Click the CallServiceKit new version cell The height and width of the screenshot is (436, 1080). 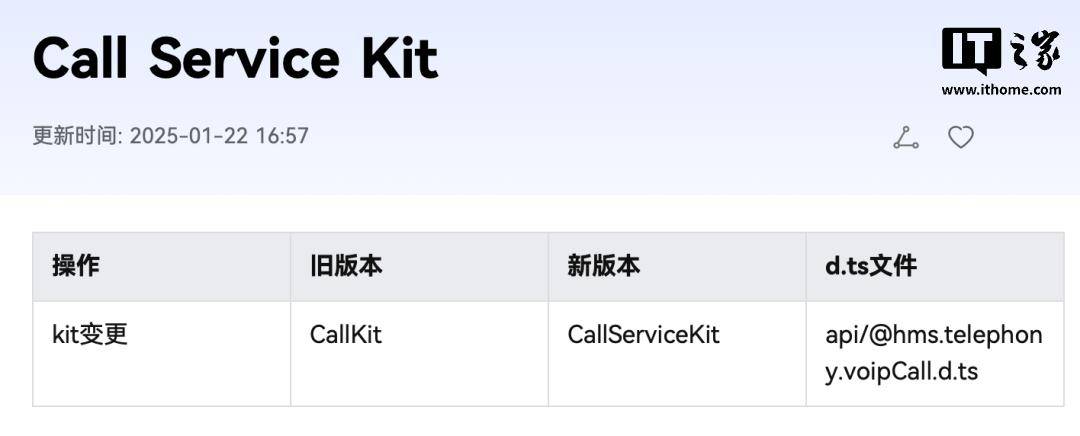[643, 335]
